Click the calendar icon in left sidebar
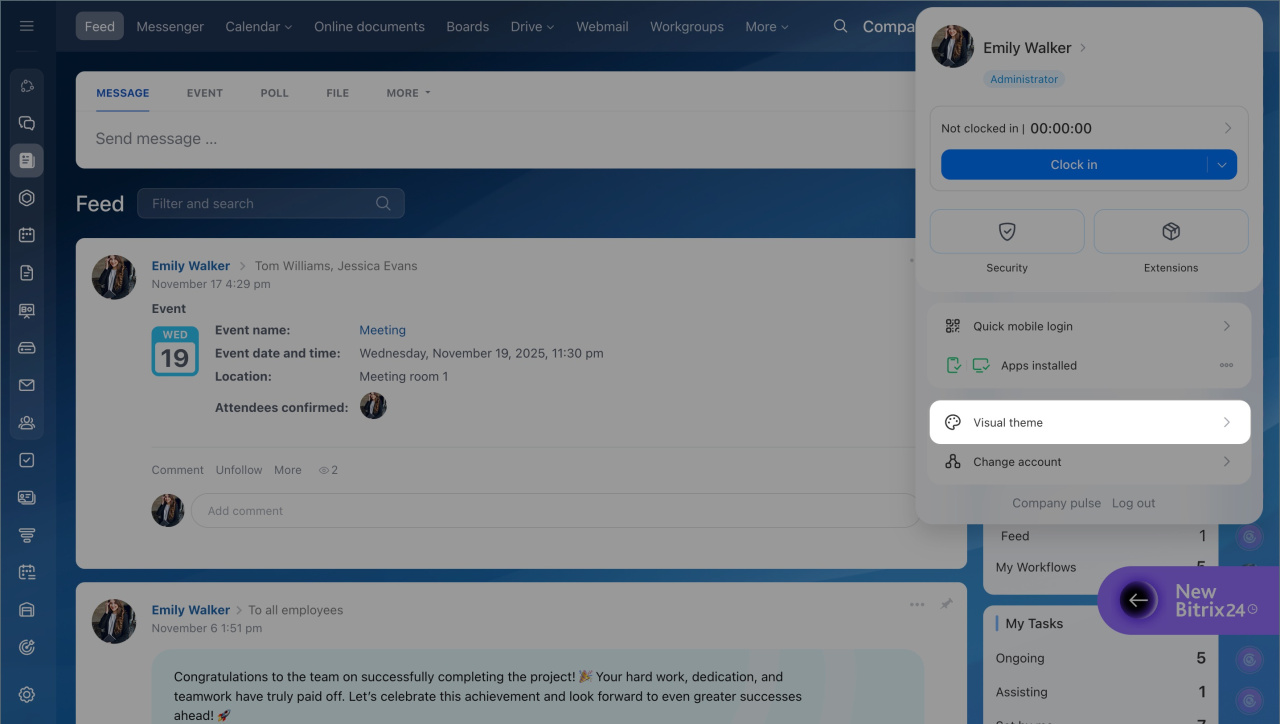 tap(27, 235)
